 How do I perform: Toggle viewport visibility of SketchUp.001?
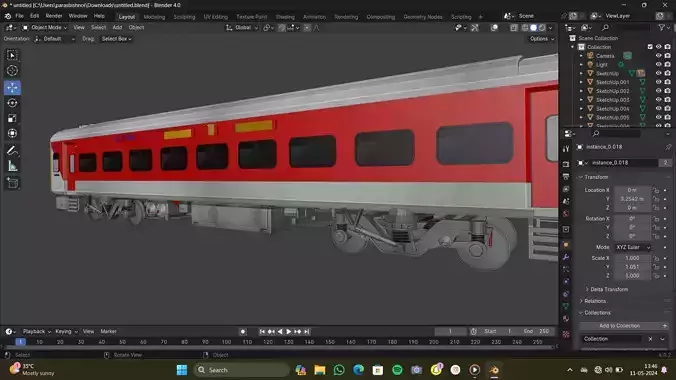[658, 82]
